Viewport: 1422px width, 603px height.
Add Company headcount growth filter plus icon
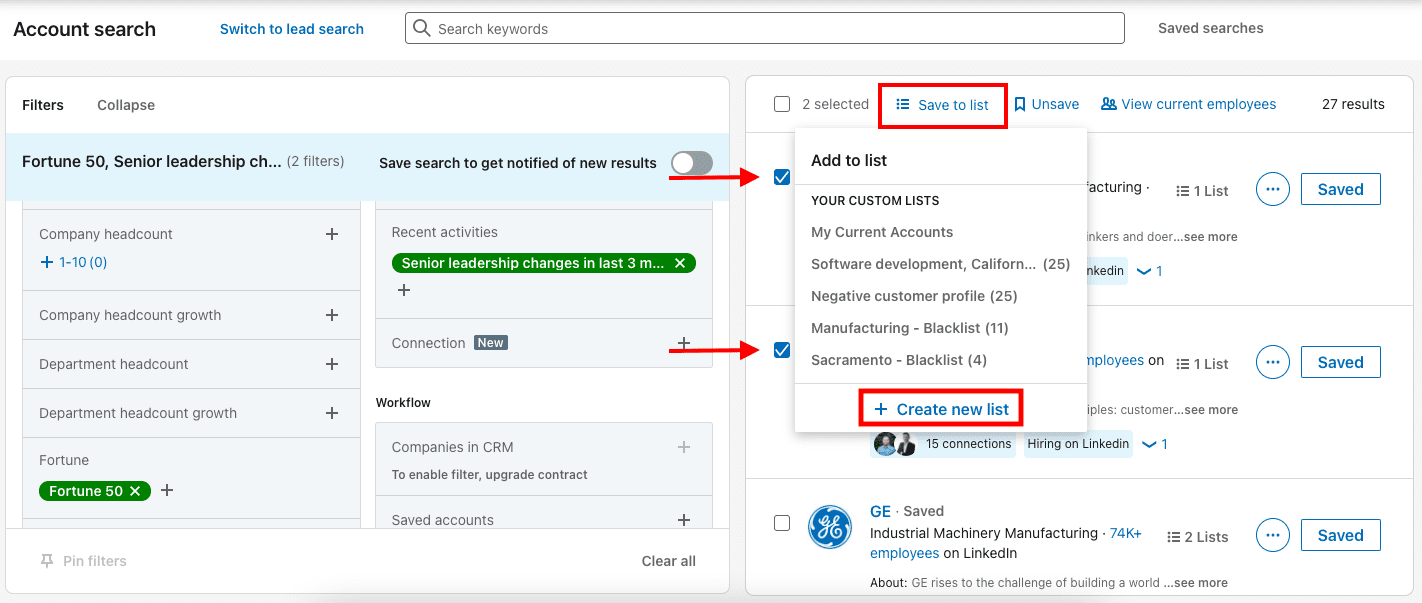pyautogui.click(x=332, y=315)
